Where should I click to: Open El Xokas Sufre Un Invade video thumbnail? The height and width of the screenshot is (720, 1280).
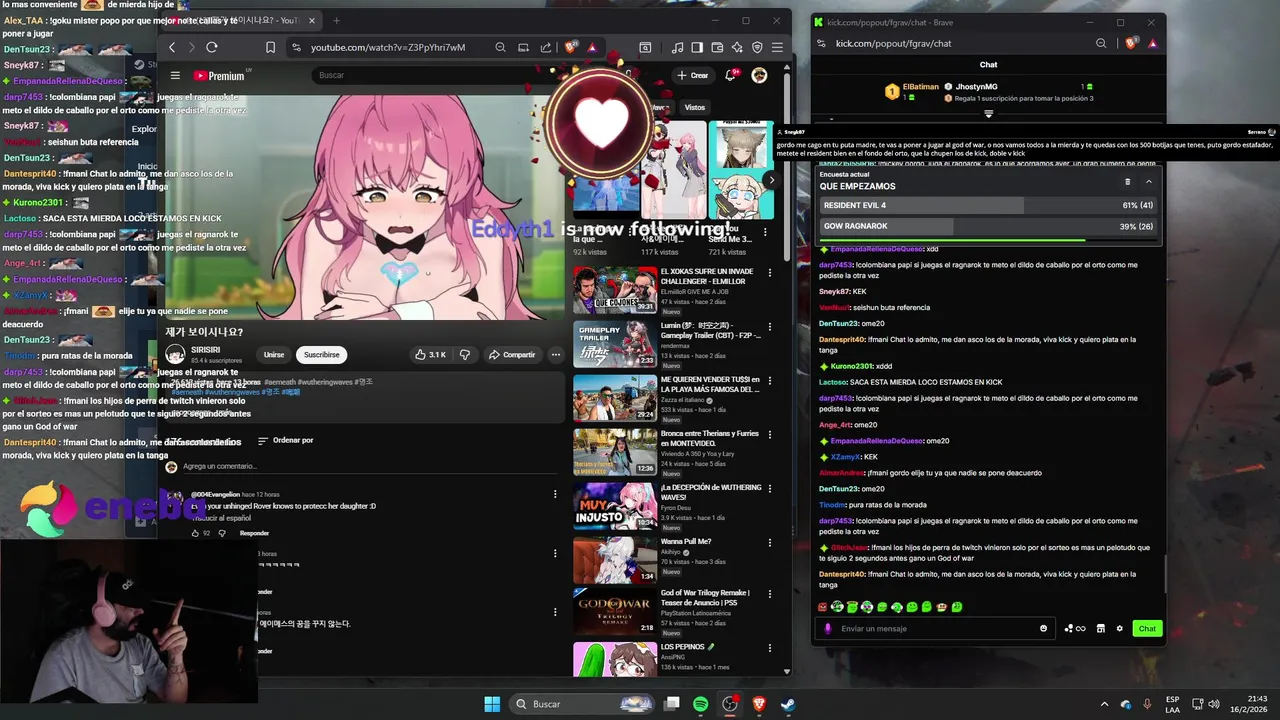point(614,289)
